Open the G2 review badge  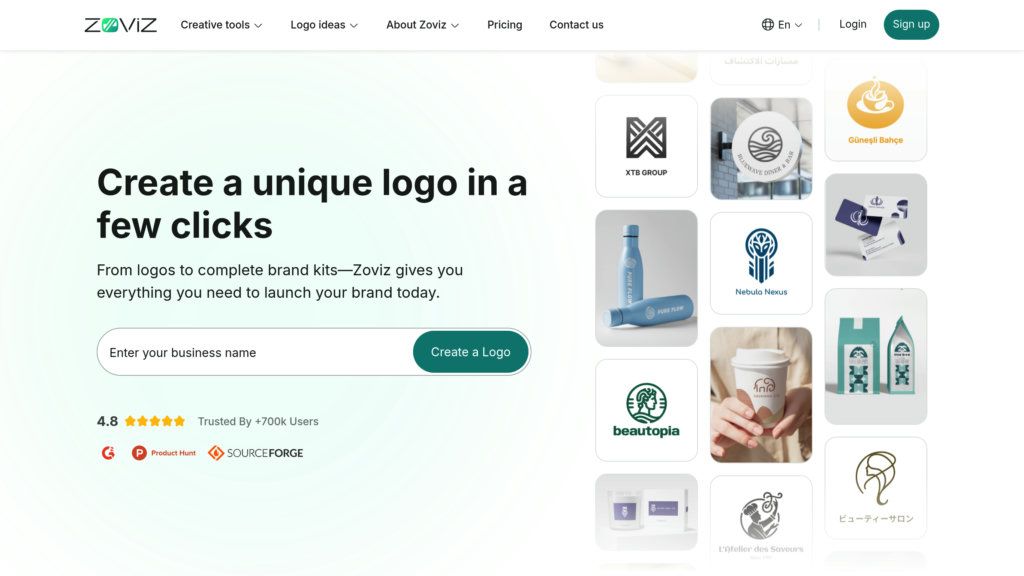coord(108,453)
